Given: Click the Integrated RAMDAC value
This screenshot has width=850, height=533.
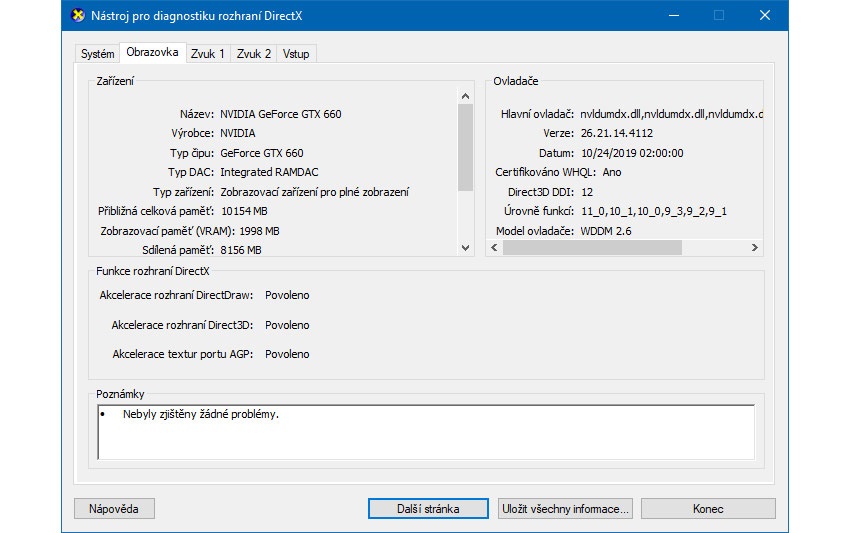Looking at the screenshot, I should (x=269, y=172).
